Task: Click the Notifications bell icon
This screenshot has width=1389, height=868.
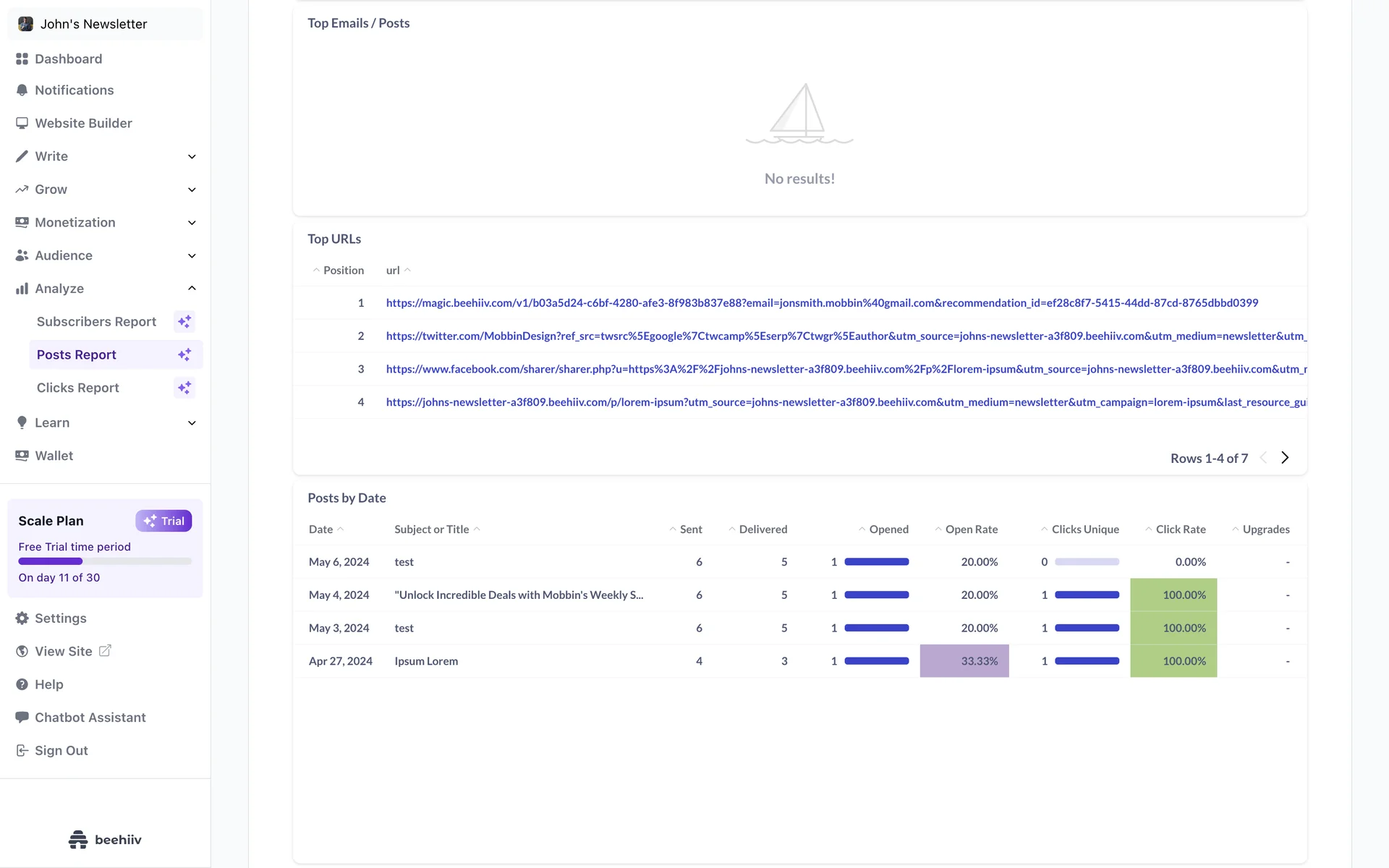Action: [x=22, y=90]
